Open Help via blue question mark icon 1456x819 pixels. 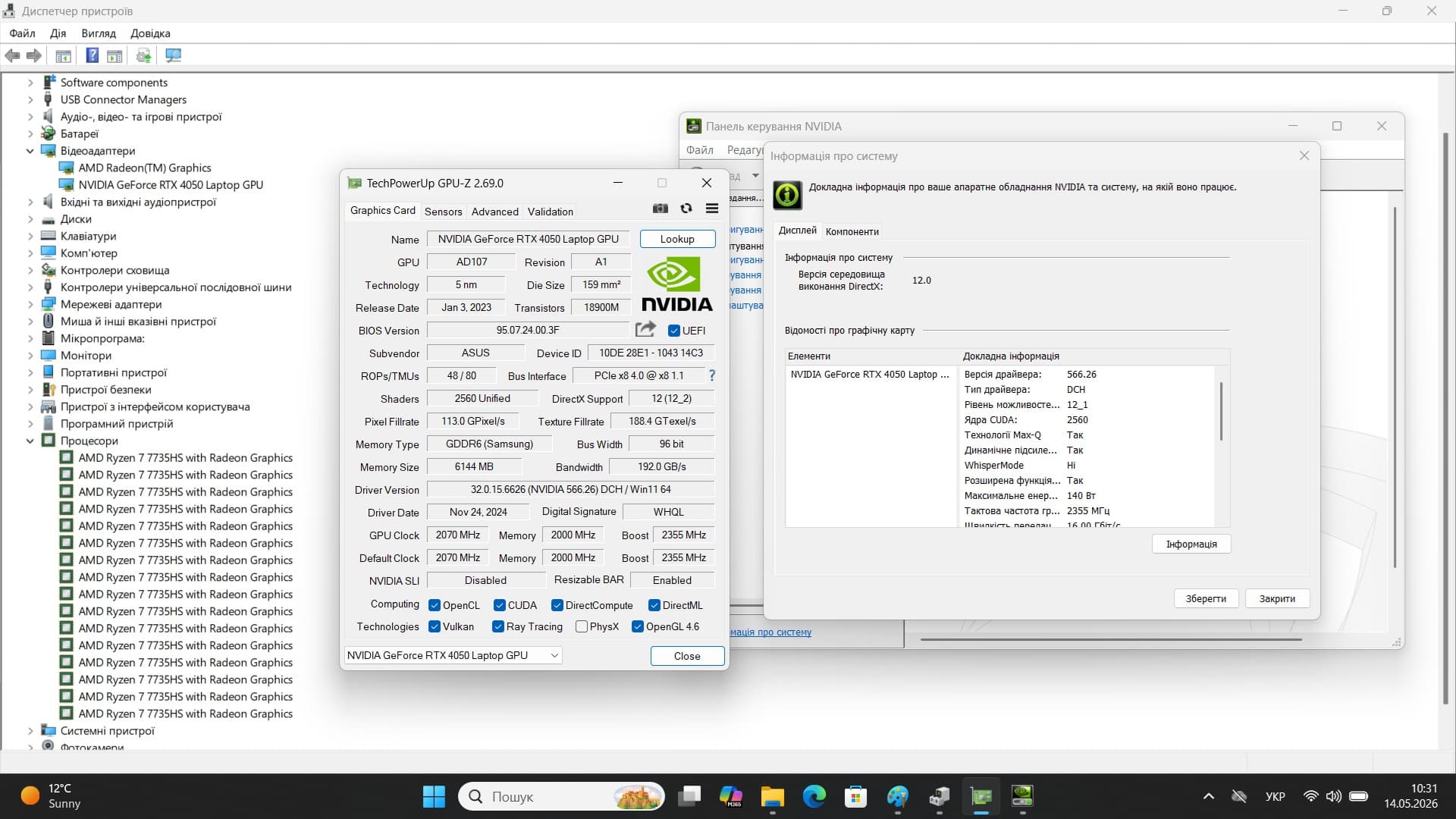coord(92,55)
